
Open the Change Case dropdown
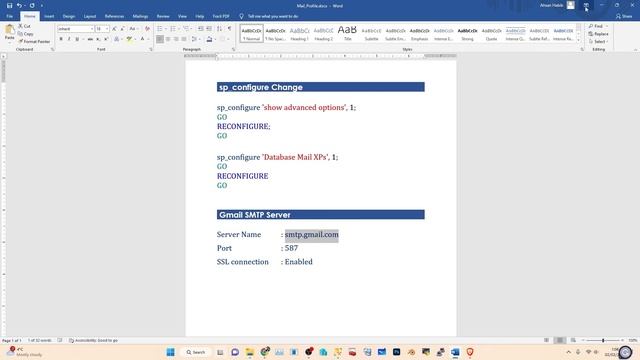click(x=133, y=29)
